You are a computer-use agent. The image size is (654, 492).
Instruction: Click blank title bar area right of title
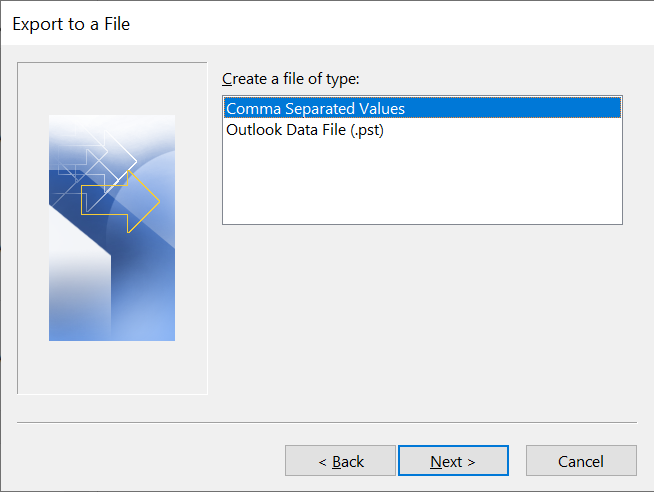(400, 24)
